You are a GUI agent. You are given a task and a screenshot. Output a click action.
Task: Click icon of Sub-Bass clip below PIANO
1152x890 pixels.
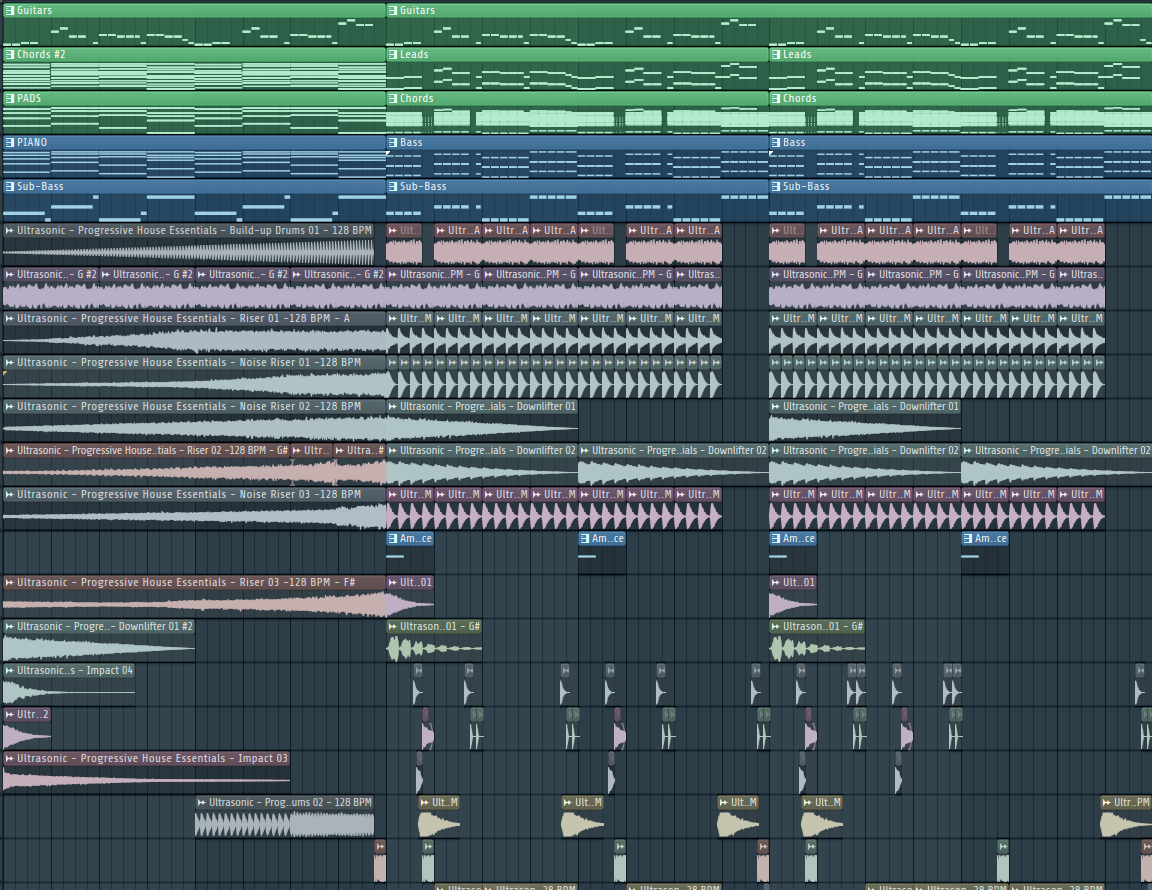[x=10, y=187]
